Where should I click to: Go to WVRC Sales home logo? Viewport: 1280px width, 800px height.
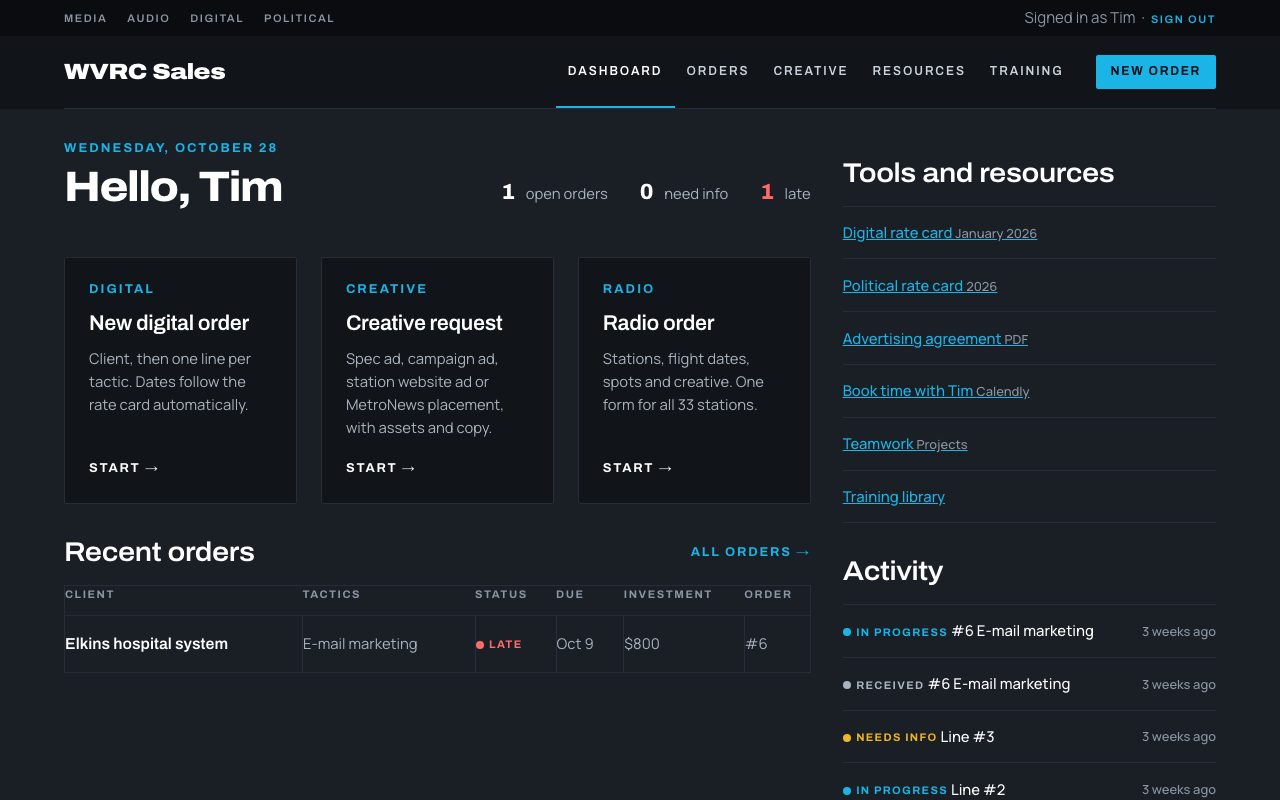coord(145,71)
